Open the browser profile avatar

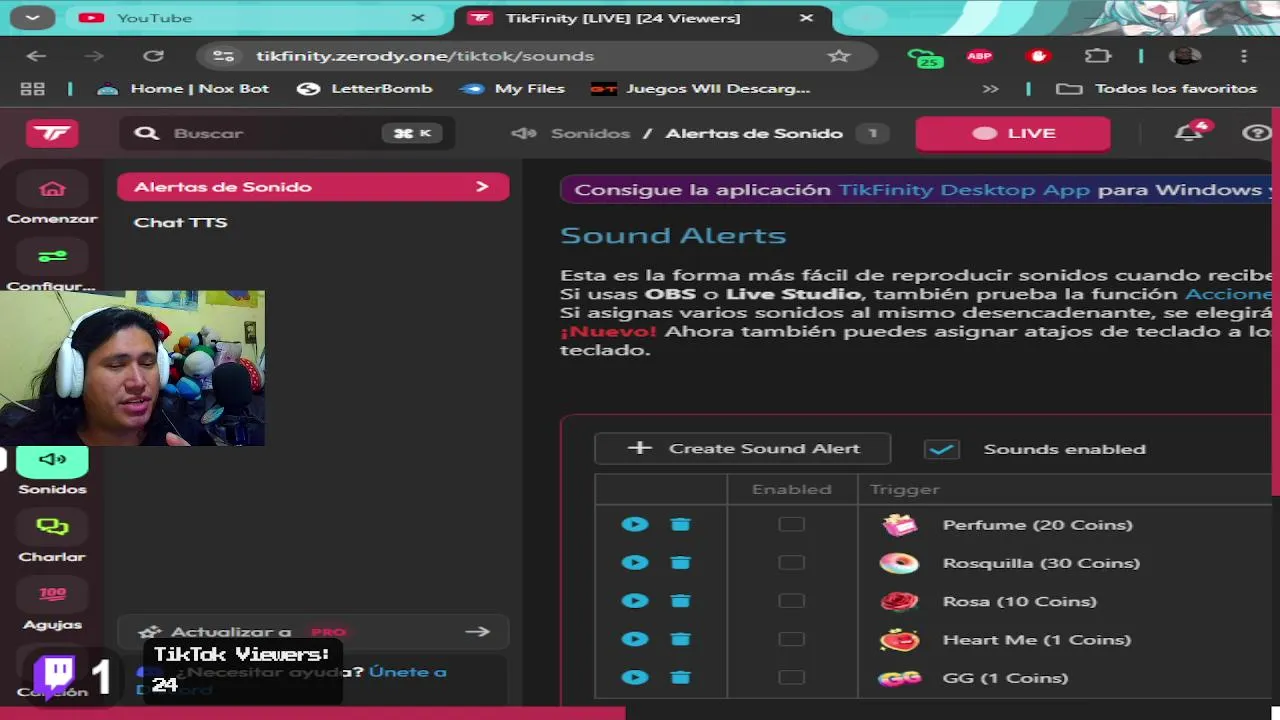point(1186,56)
